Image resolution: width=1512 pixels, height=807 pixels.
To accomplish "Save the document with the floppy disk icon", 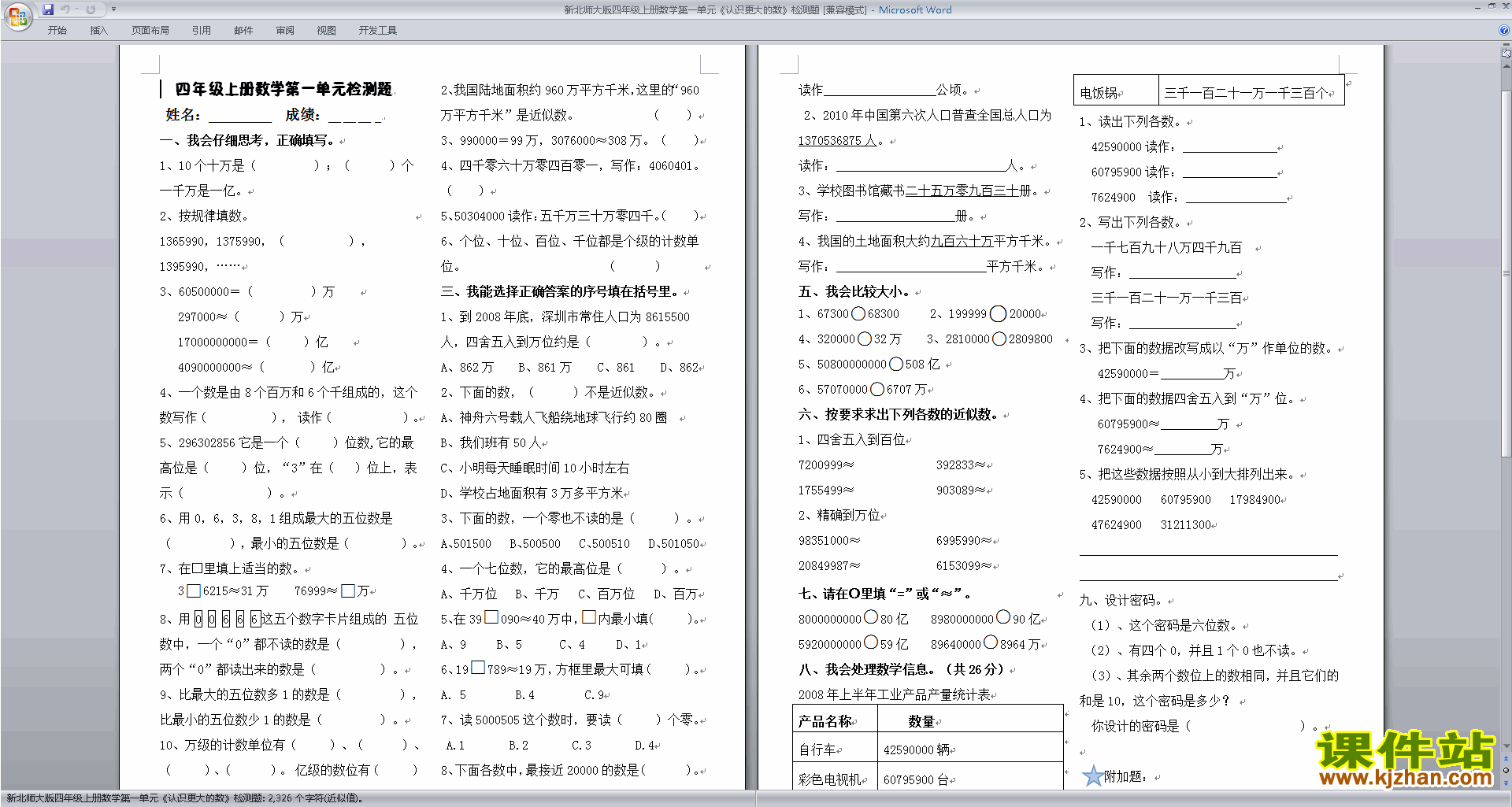I will pyautogui.click(x=48, y=9).
